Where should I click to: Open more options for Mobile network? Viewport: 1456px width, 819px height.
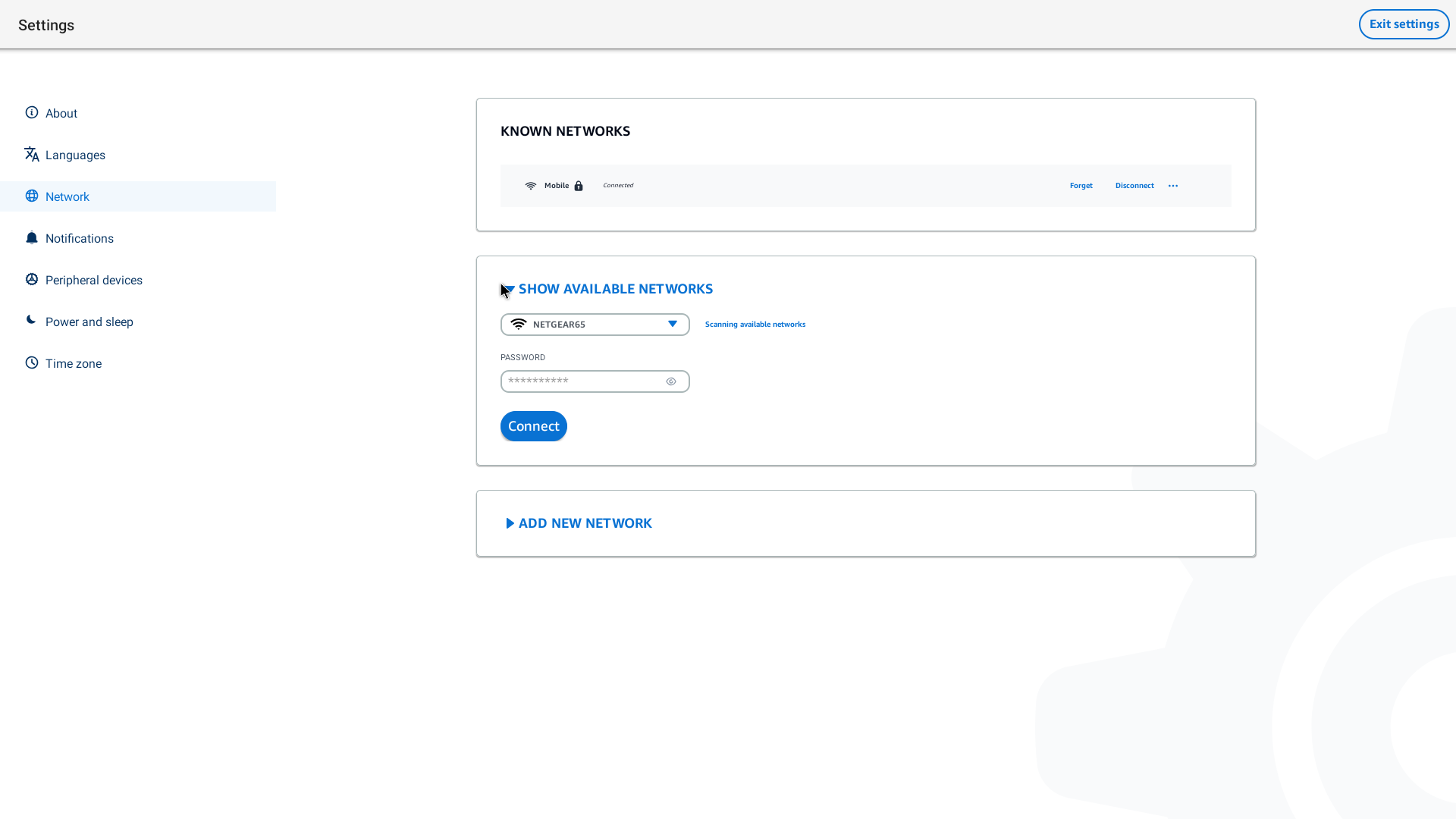pos(1173,186)
